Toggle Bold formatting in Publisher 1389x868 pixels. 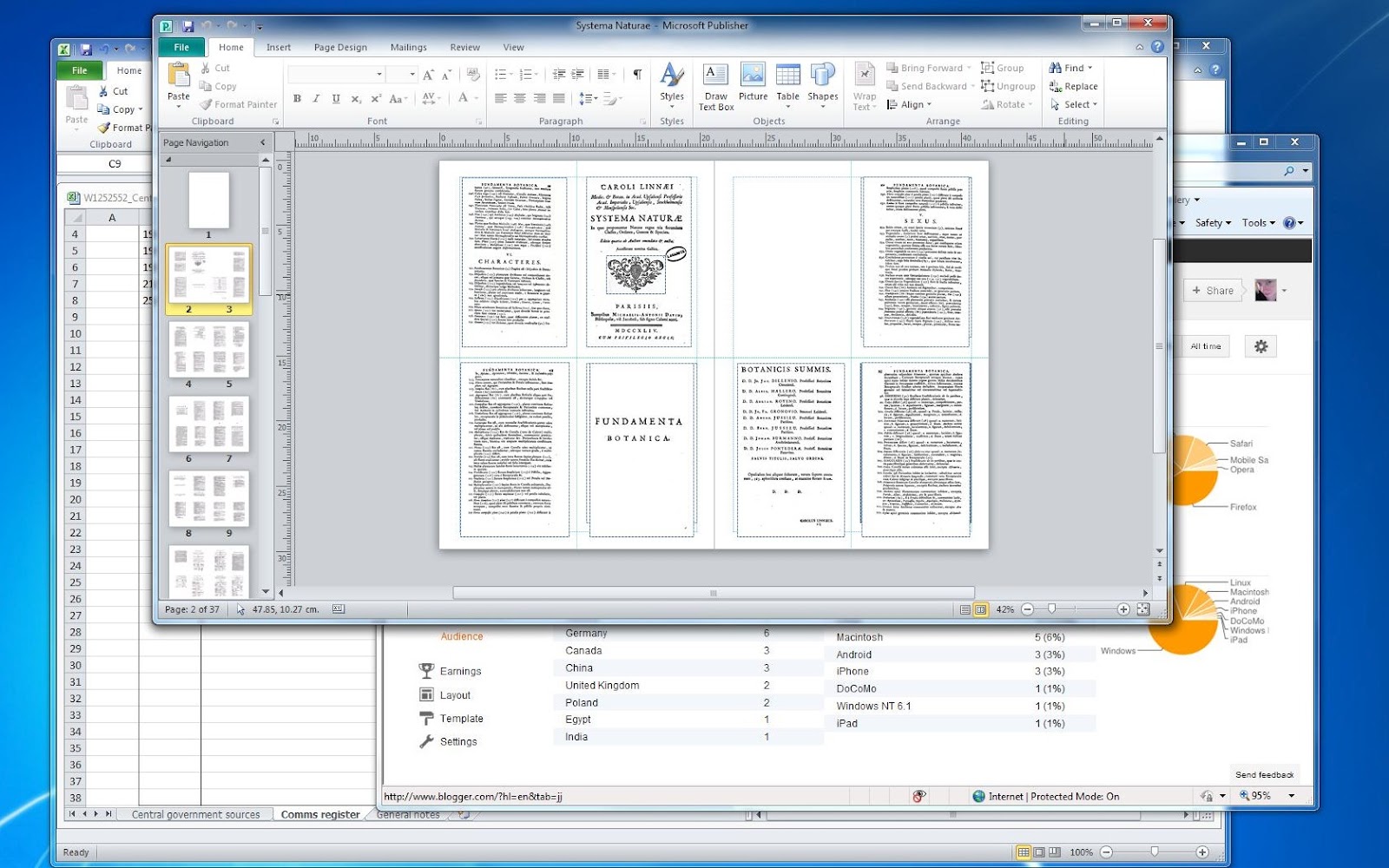point(297,99)
